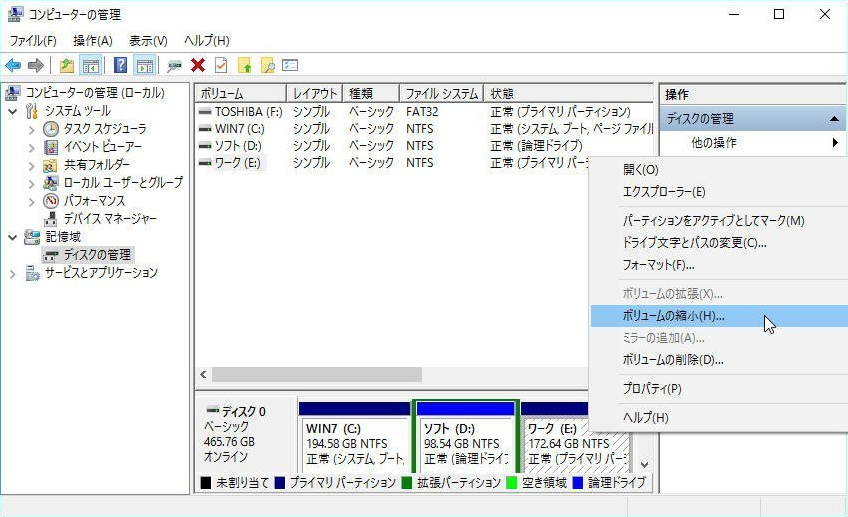848x517 pixels.
Task: Expand サービスとアプリケーション node
Action: (x=12, y=274)
